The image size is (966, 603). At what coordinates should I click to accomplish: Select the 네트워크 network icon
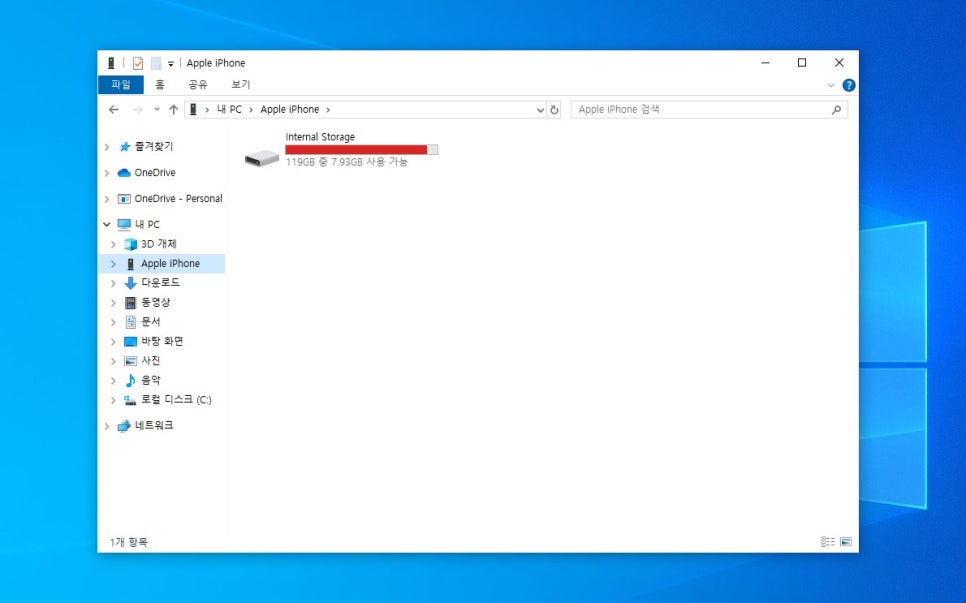[124, 426]
